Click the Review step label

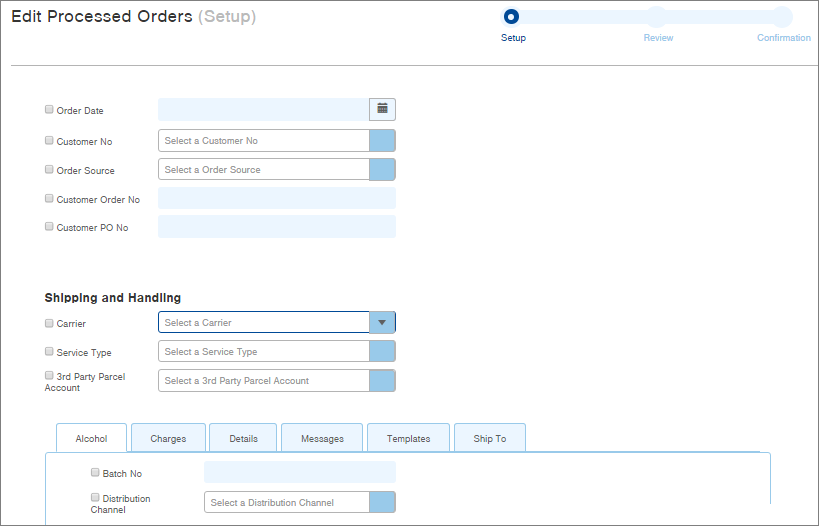[x=658, y=38]
